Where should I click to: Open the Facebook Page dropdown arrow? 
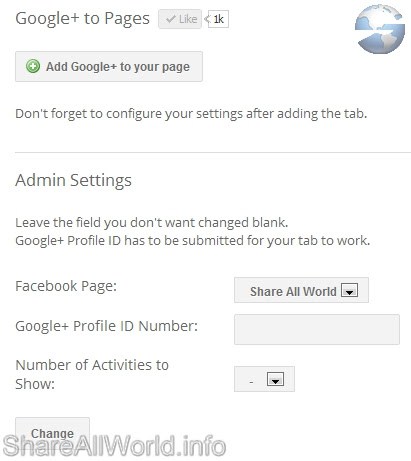(349, 290)
